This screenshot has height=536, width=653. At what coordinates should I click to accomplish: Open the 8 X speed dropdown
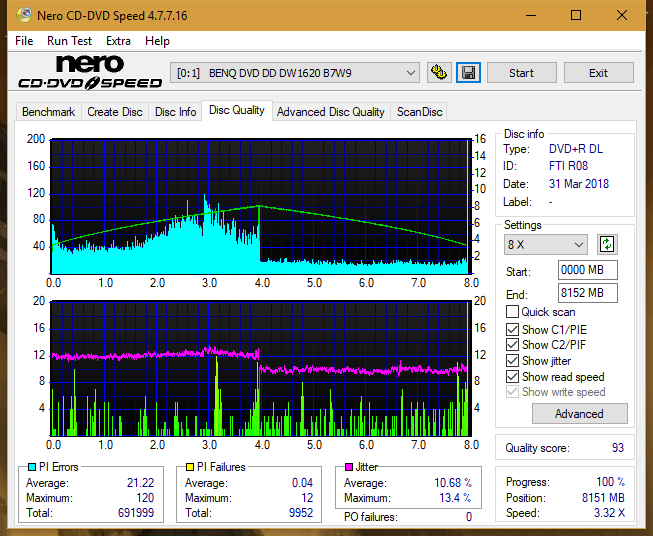pyautogui.click(x=546, y=244)
